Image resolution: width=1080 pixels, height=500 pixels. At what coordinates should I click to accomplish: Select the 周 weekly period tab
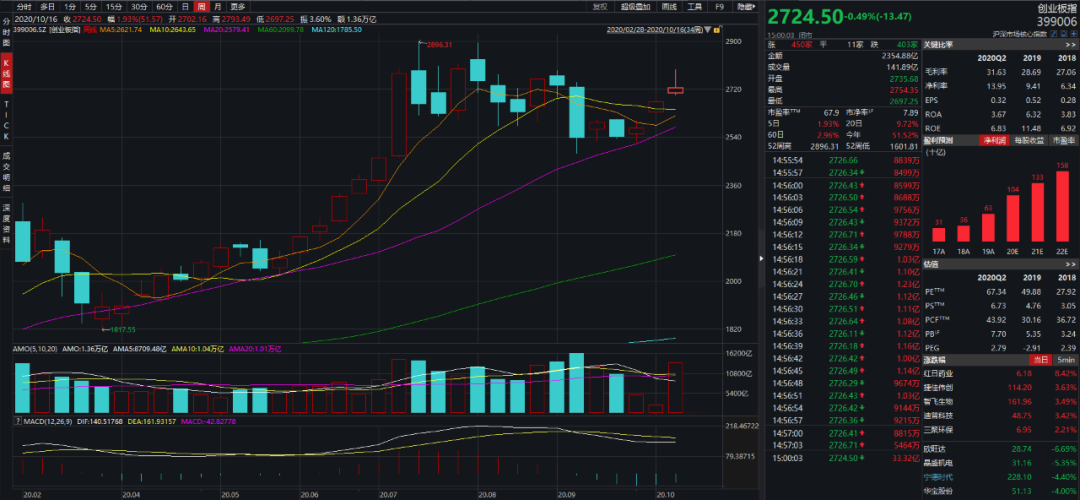click(202, 6)
